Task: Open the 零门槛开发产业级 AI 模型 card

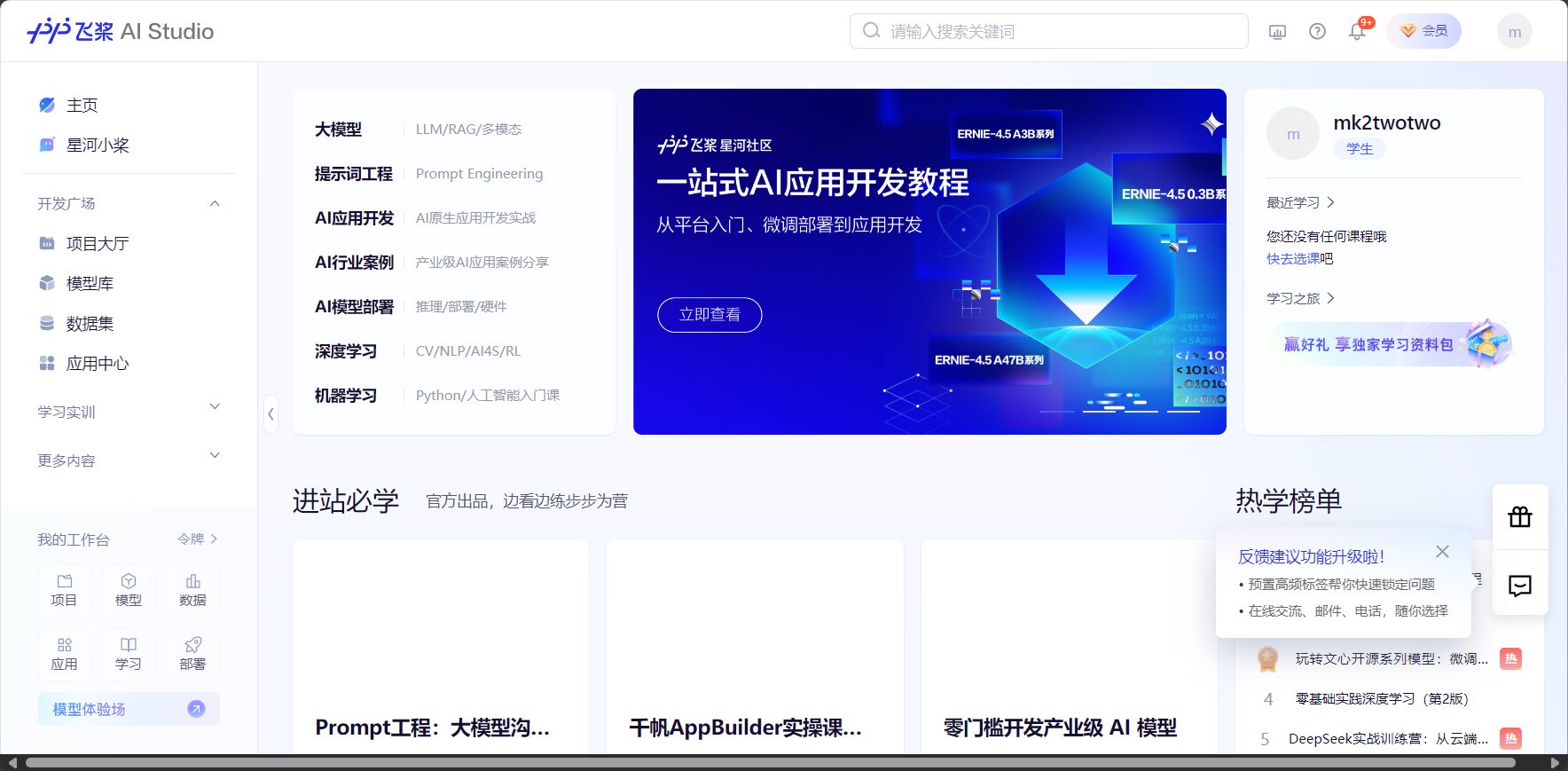Action: click(x=1070, y=647)
